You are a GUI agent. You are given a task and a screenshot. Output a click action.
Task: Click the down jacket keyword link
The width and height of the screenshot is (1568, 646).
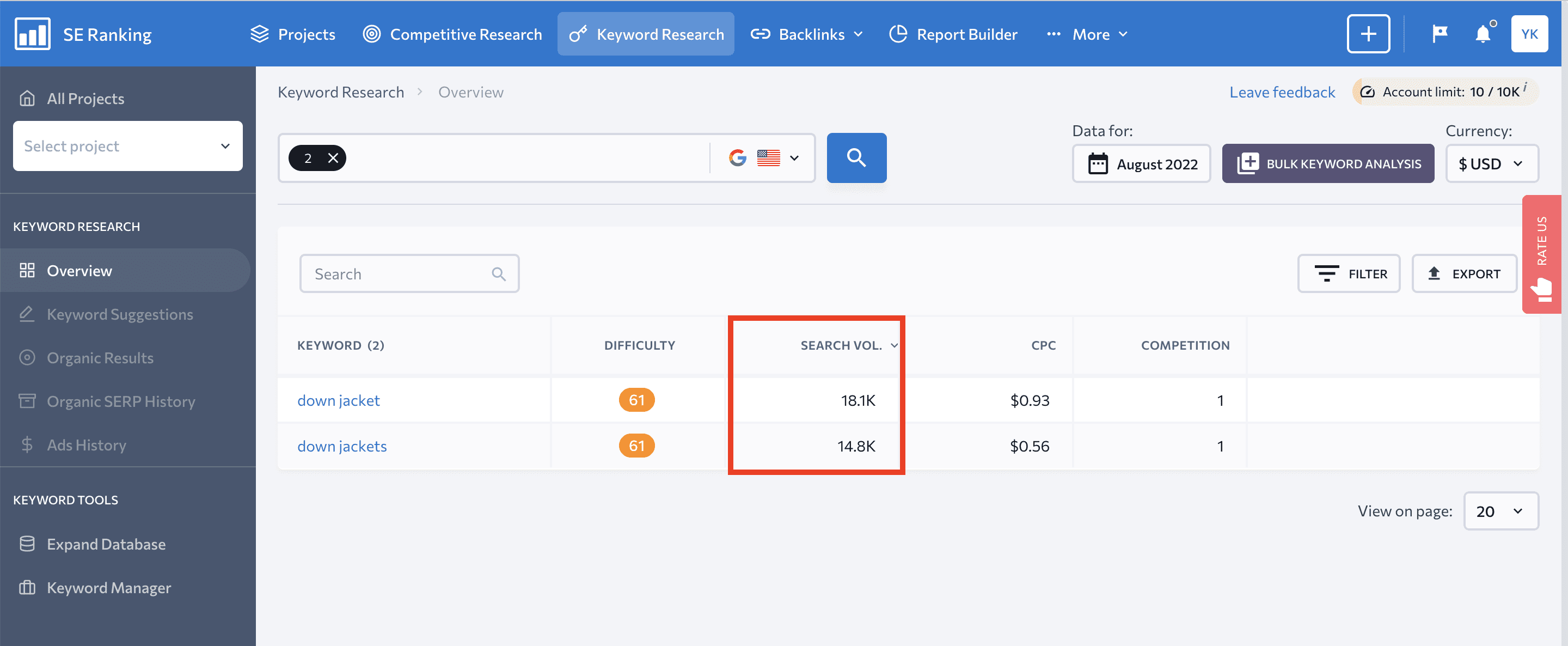coord(337,400)
